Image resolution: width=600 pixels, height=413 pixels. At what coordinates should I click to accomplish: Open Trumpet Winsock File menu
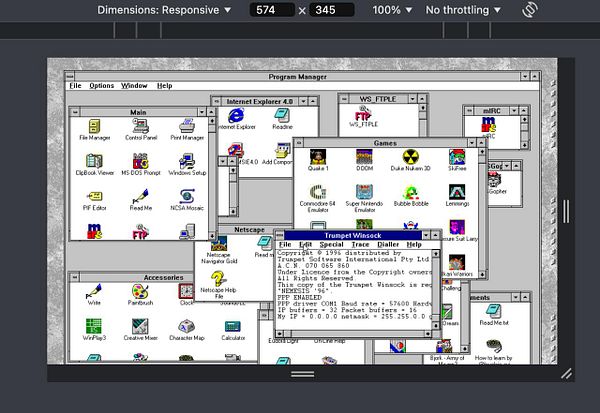point(285,244)
